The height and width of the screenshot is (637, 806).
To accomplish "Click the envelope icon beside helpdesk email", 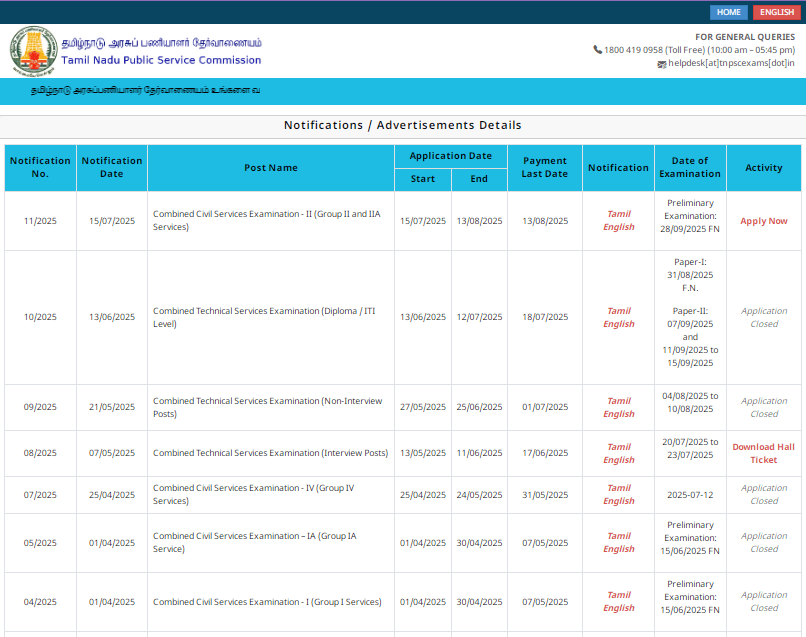I will coord(662,62).
